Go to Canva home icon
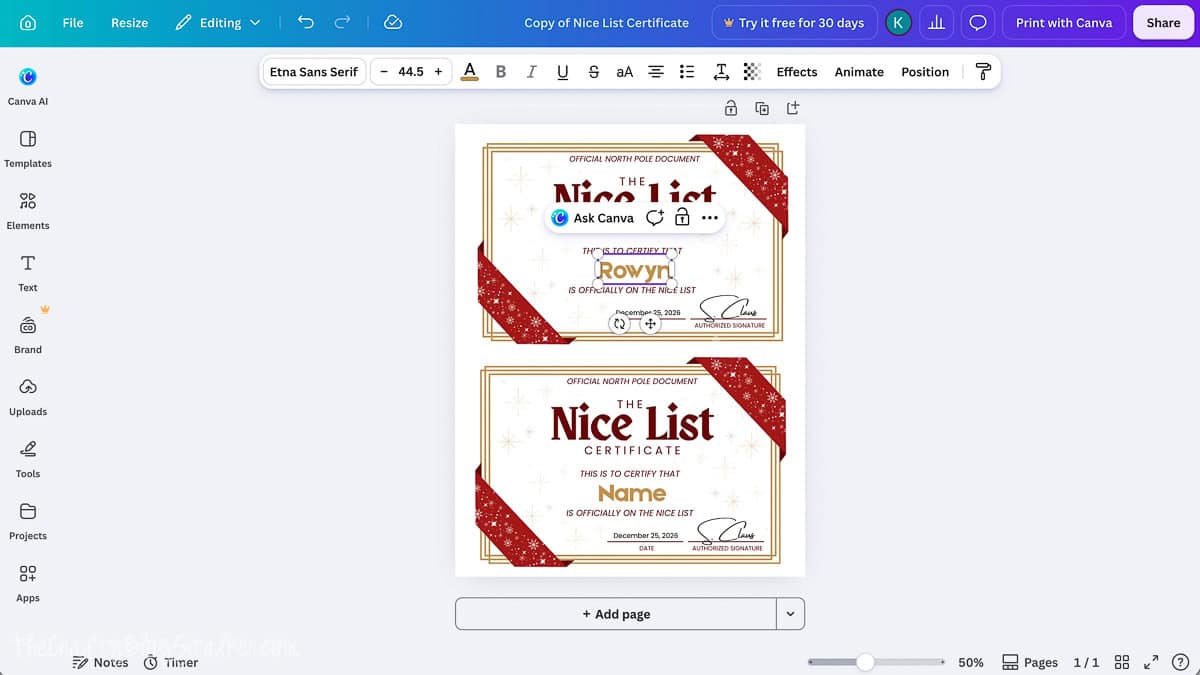1200x675 pixels. 28,22
